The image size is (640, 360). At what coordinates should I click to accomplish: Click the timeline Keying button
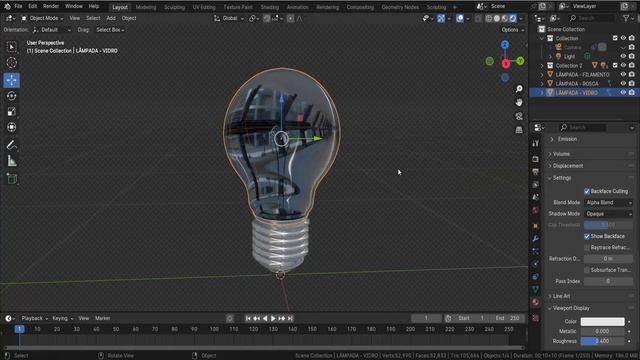[x=62, y=318]
